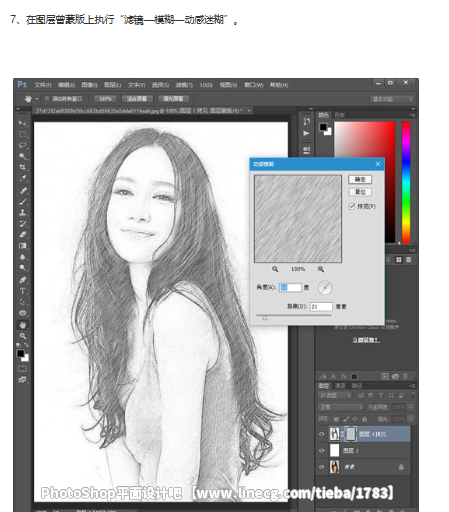Click the trash icon above Layers tabs
The image size is (449, 512).
(405, 376)
